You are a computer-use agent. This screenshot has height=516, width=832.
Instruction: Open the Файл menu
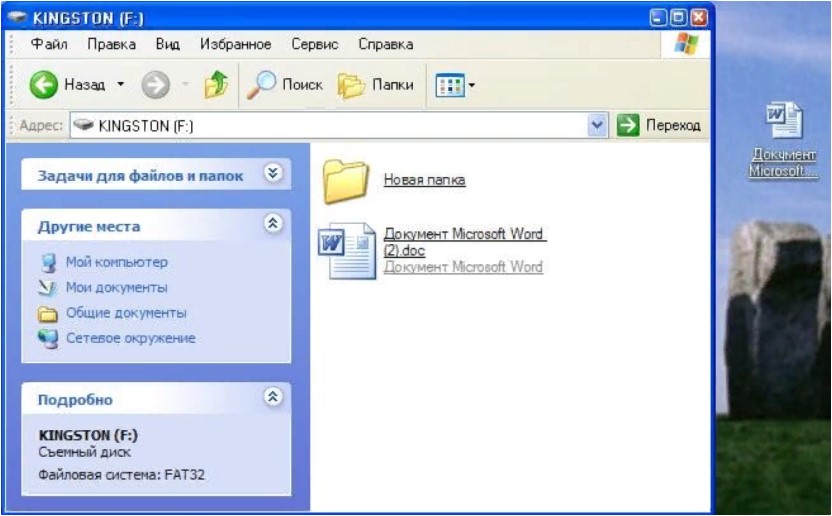tap(50, 45)
